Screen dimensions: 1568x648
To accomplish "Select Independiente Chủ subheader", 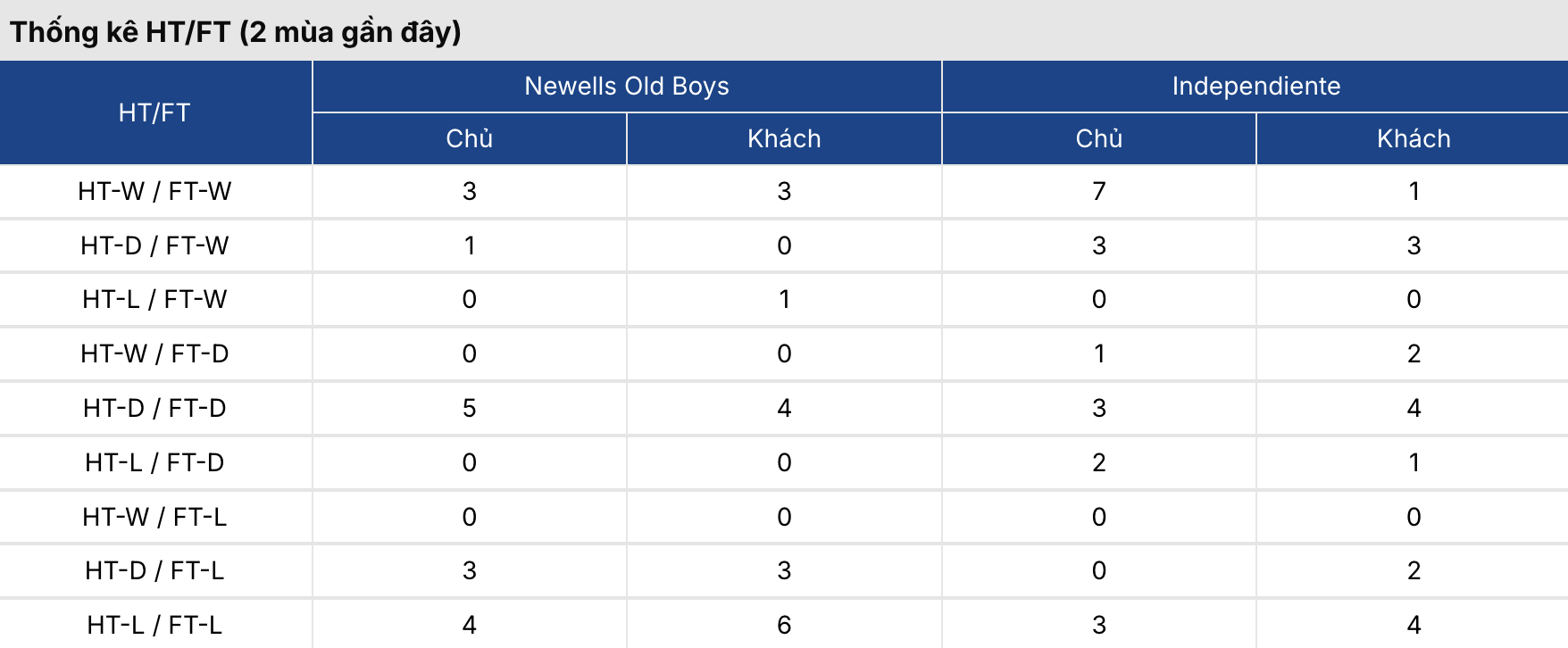I will (x=1098, y=139).
